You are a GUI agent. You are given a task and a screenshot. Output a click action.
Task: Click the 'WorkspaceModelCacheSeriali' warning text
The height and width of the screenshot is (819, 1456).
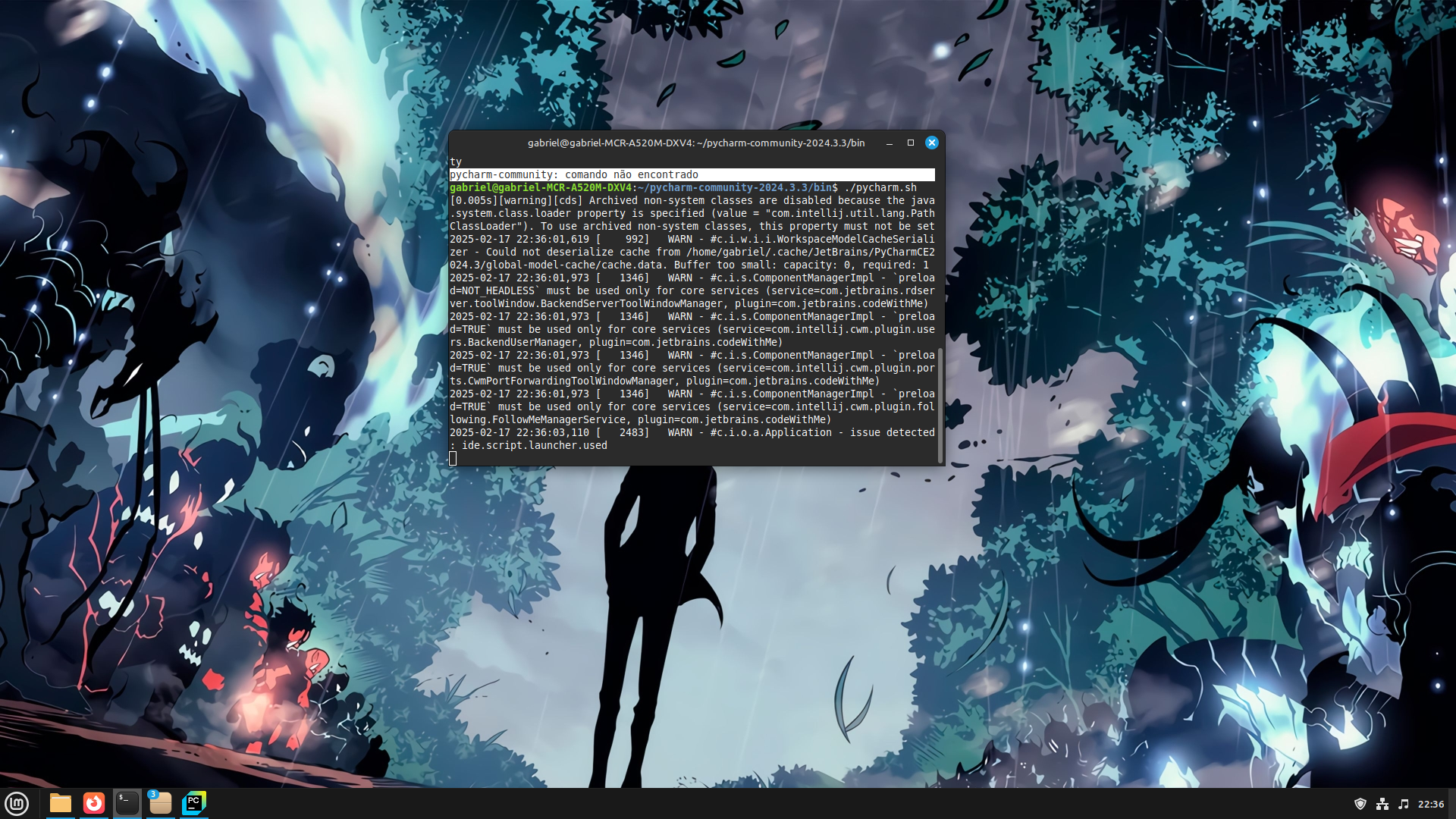pyautogui.click(x=855, y=239)
